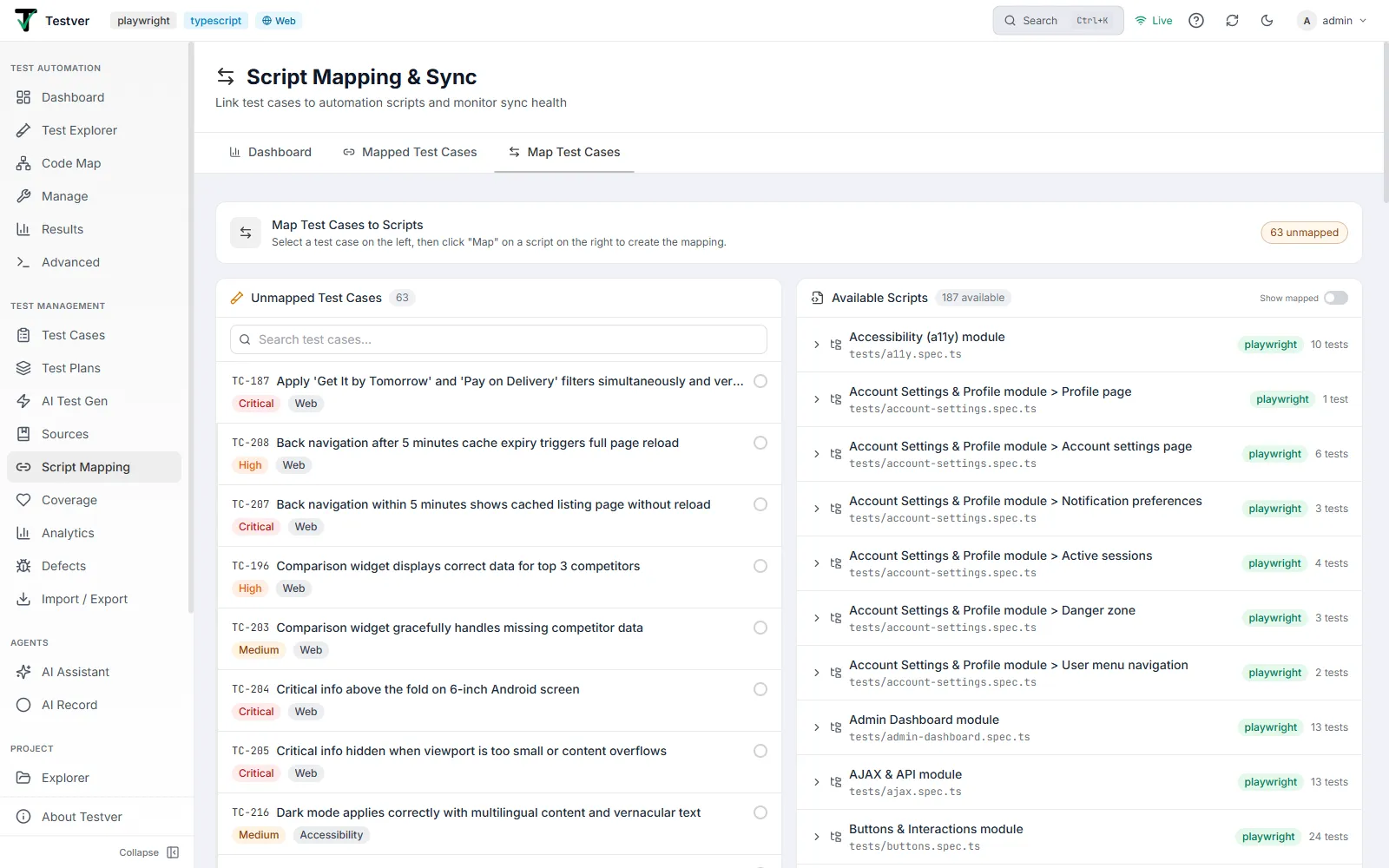Expand Buttons & Interactions module script

coord(817,837)
